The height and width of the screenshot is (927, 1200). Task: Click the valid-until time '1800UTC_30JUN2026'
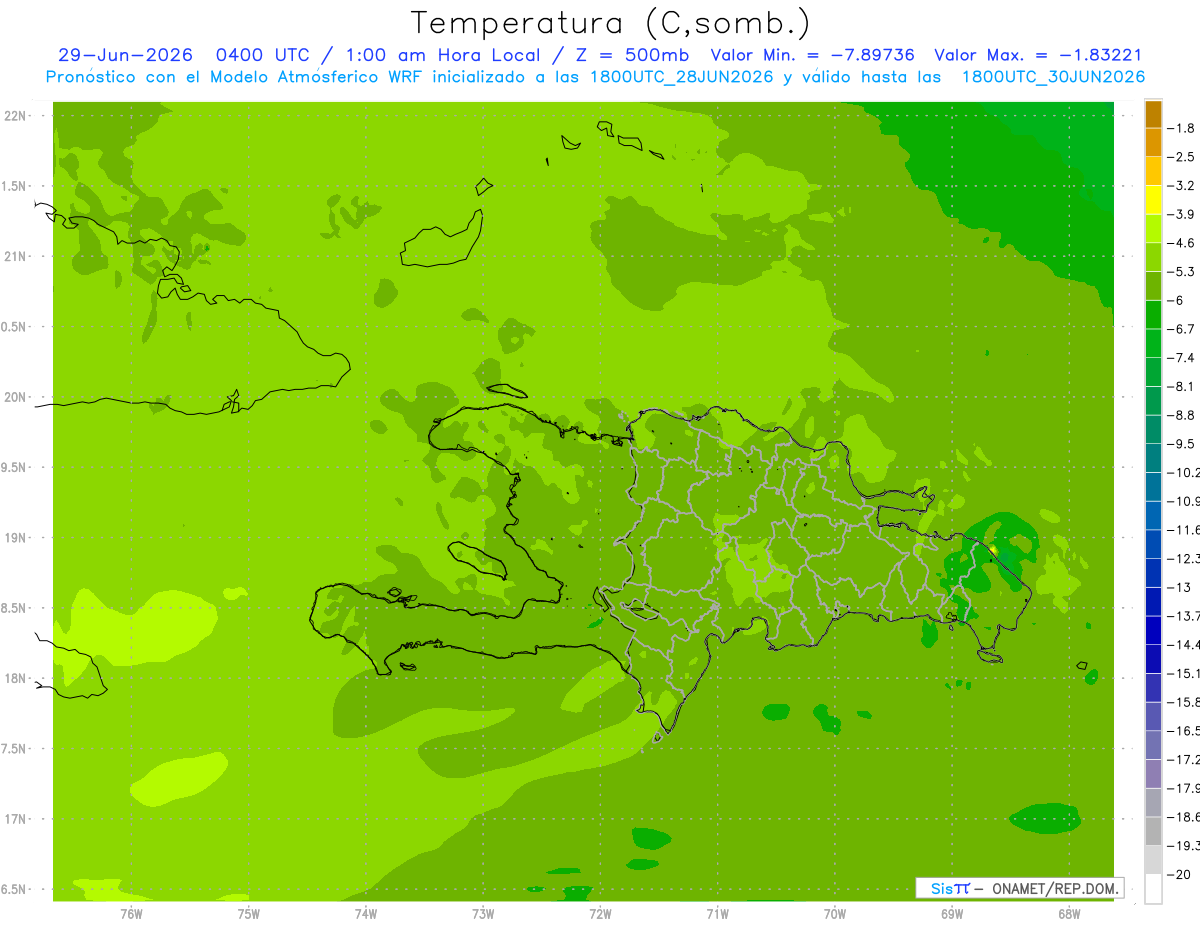click(1053, 77)
